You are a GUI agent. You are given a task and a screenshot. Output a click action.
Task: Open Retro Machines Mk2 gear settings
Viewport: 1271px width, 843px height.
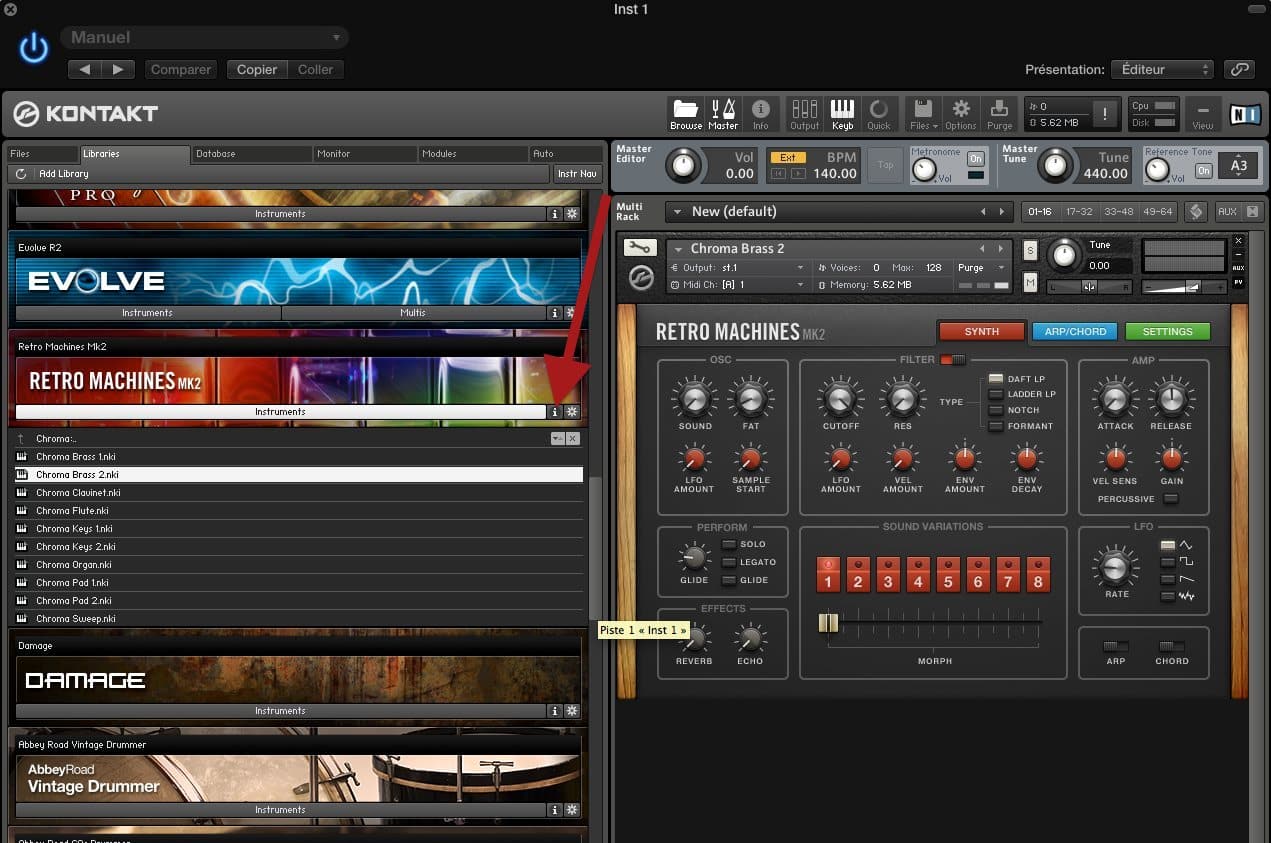tap(572, 412)
